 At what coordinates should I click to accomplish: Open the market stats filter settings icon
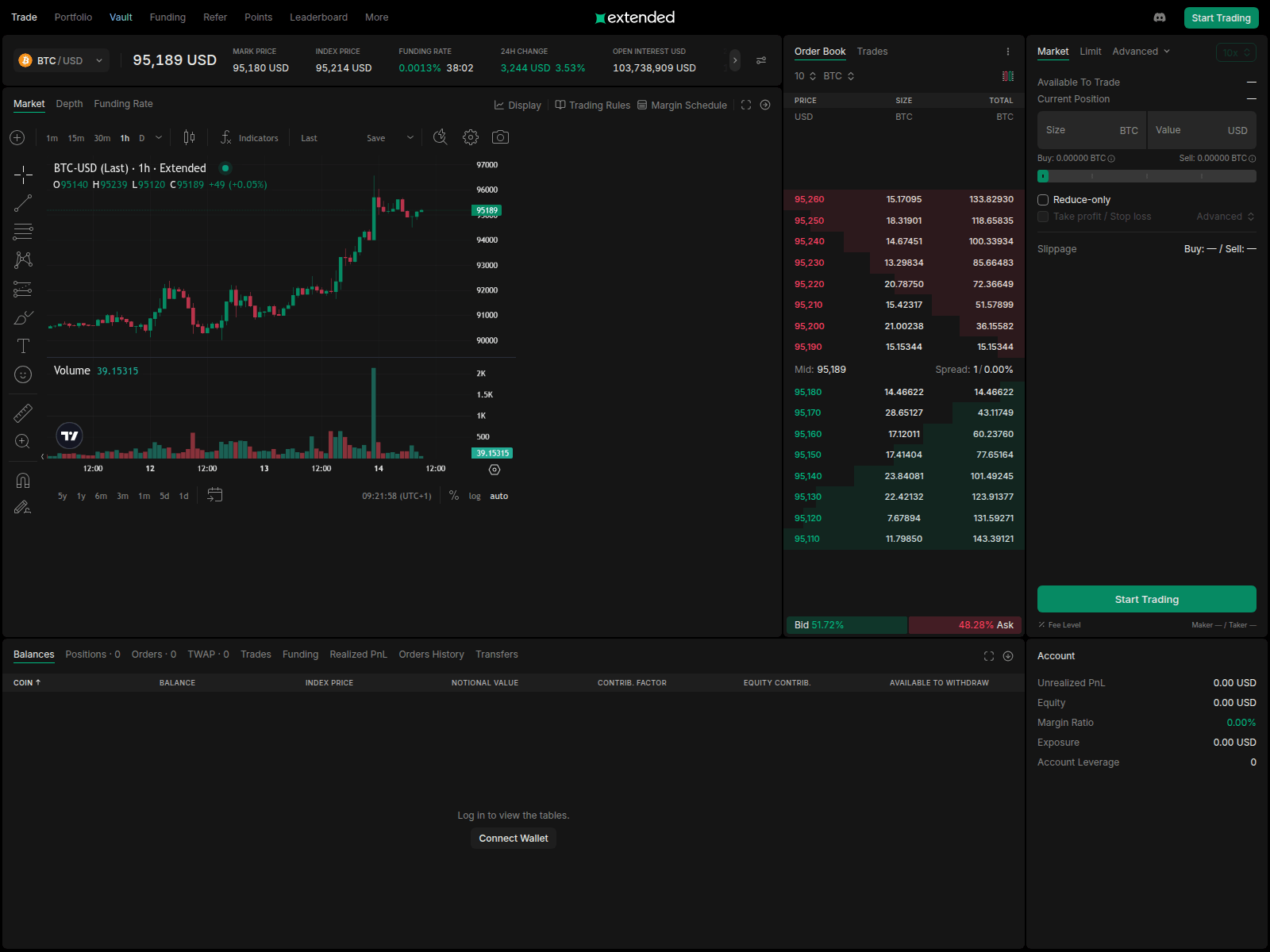(x=761, y=60)
